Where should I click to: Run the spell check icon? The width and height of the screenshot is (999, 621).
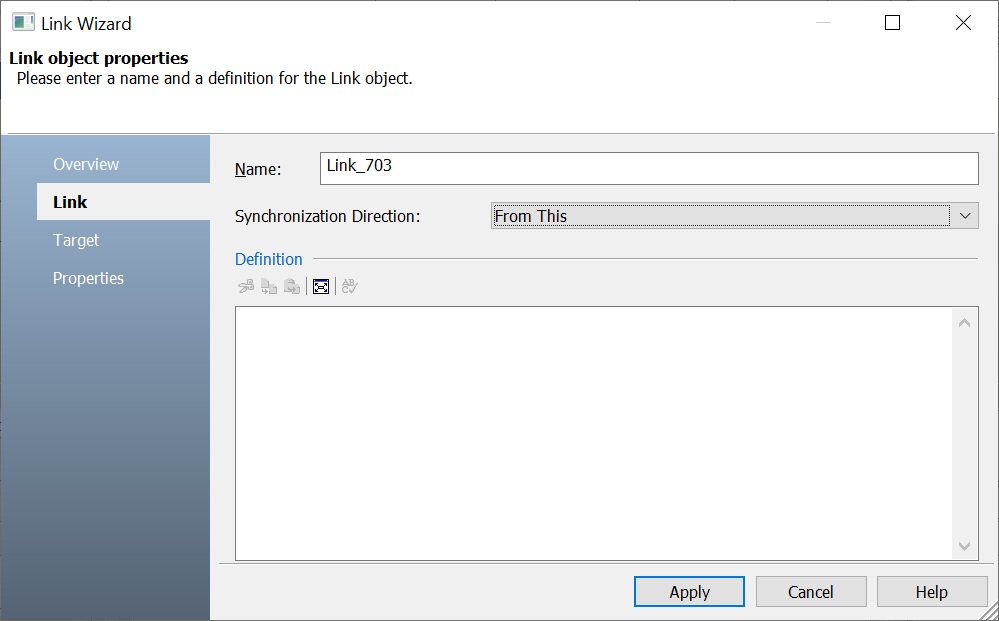point(349,287)
